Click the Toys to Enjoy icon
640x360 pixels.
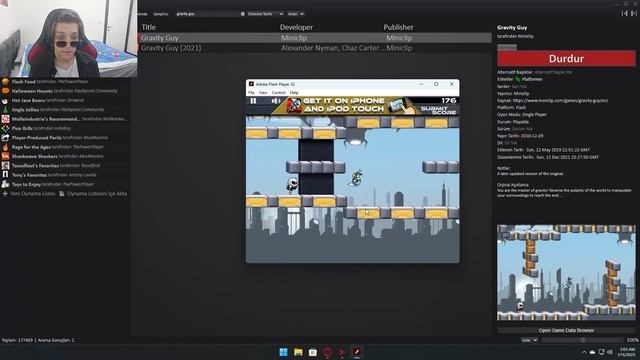tap(5, 184)
